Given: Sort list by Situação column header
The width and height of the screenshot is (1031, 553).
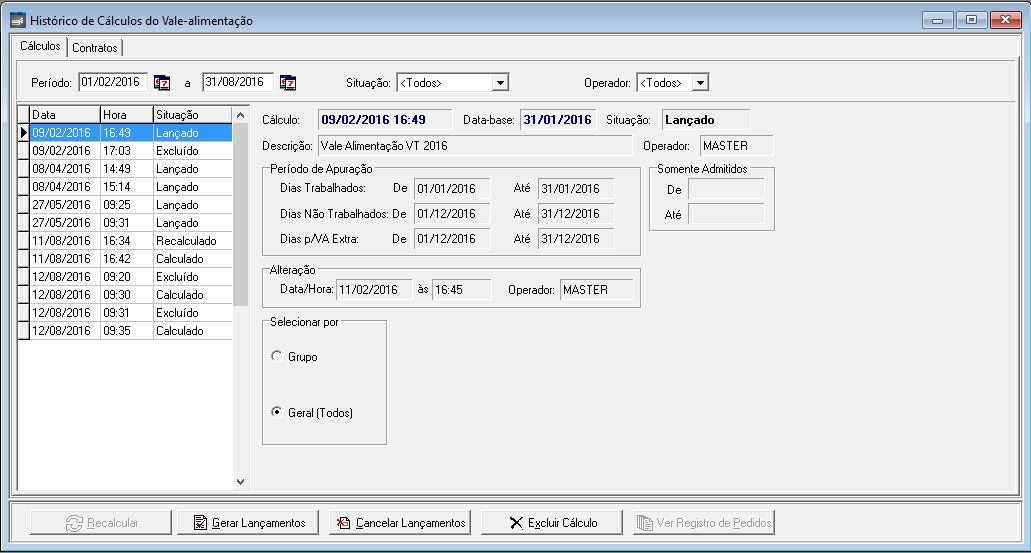Looking at the screenshot, I should pyautogui.click(x=190, y=115).
